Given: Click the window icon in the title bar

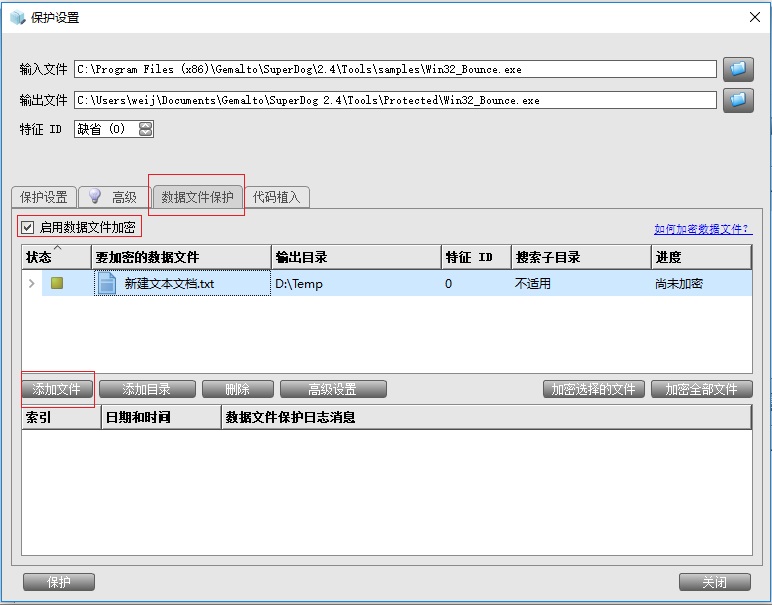Looking at the screenshot, I should pyautogui.click(x=17, y=17).
